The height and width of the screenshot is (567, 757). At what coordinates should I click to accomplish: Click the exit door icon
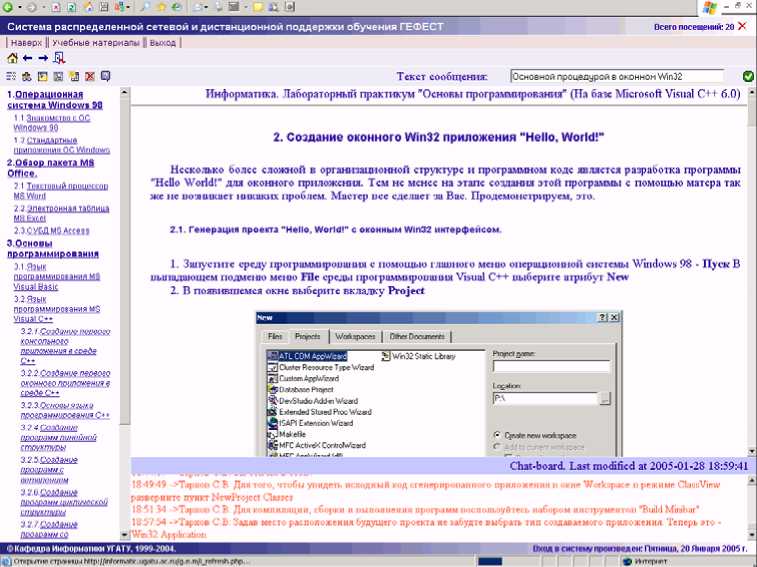pyautogui.click(x=59, y=58)
